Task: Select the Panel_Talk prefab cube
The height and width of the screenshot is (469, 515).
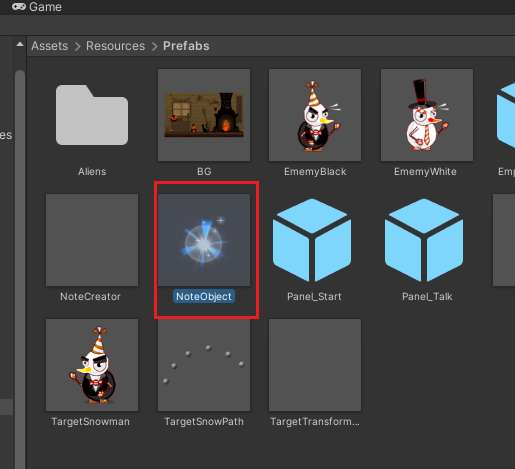Action: (424, 240)
